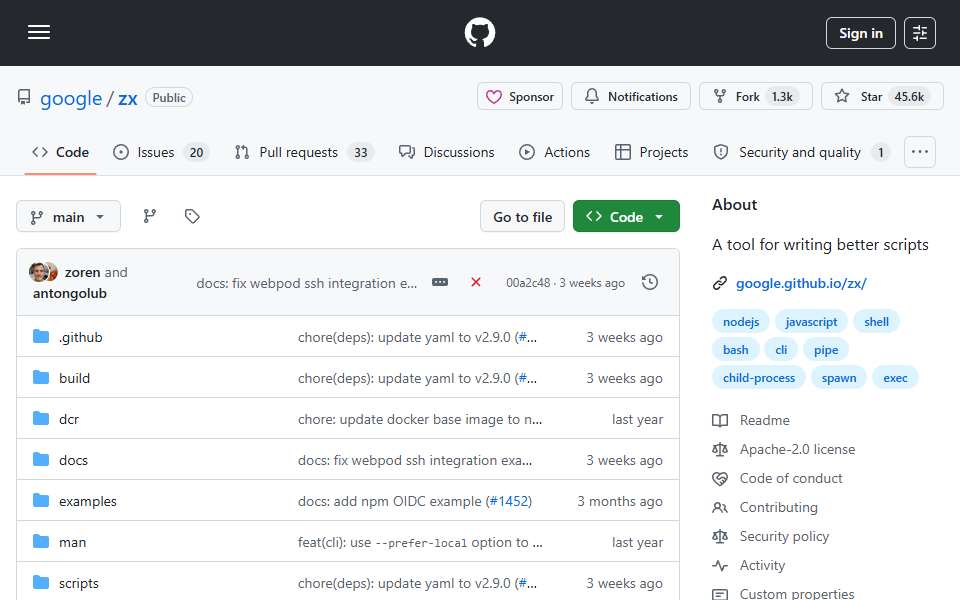Open the Discussions tab
The height and width of the screenshot is (600, 960).
pos(446,152)
